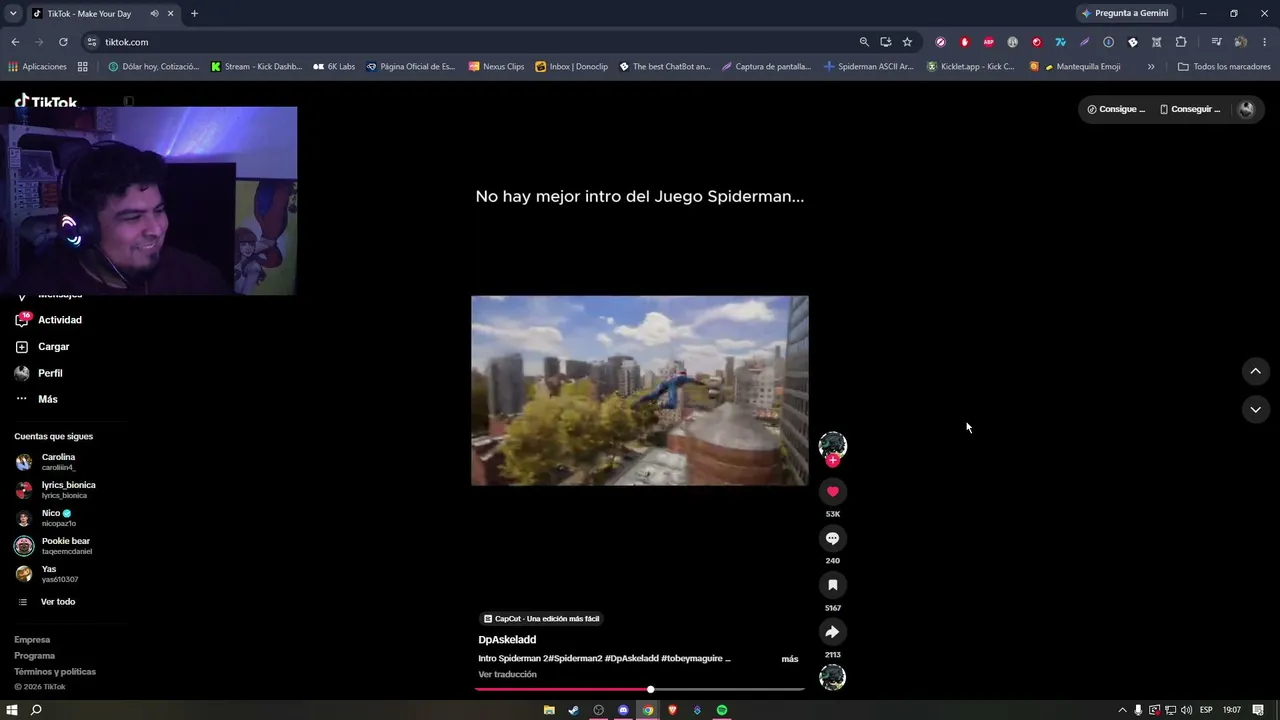
Task: Open the Más menu item
Action: (48, 399)
